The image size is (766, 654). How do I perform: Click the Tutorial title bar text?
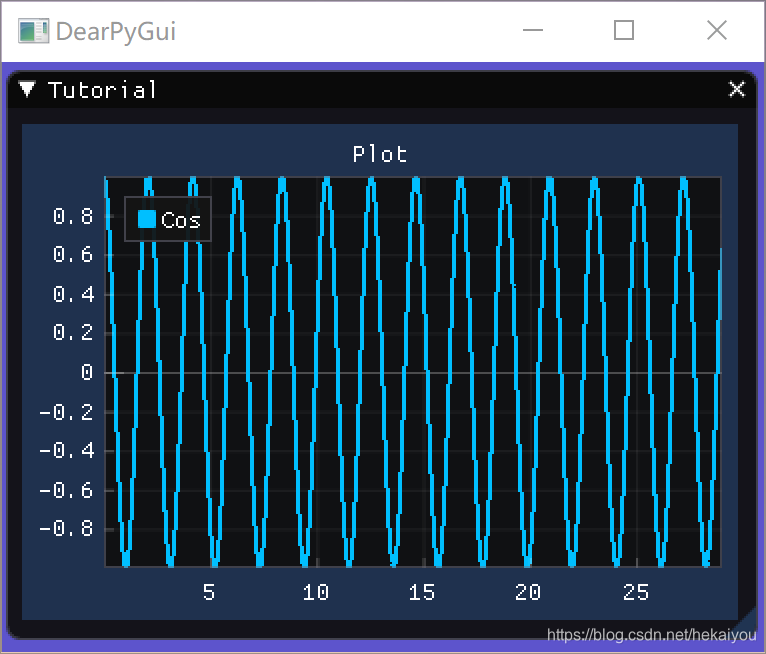coord(102,90)
